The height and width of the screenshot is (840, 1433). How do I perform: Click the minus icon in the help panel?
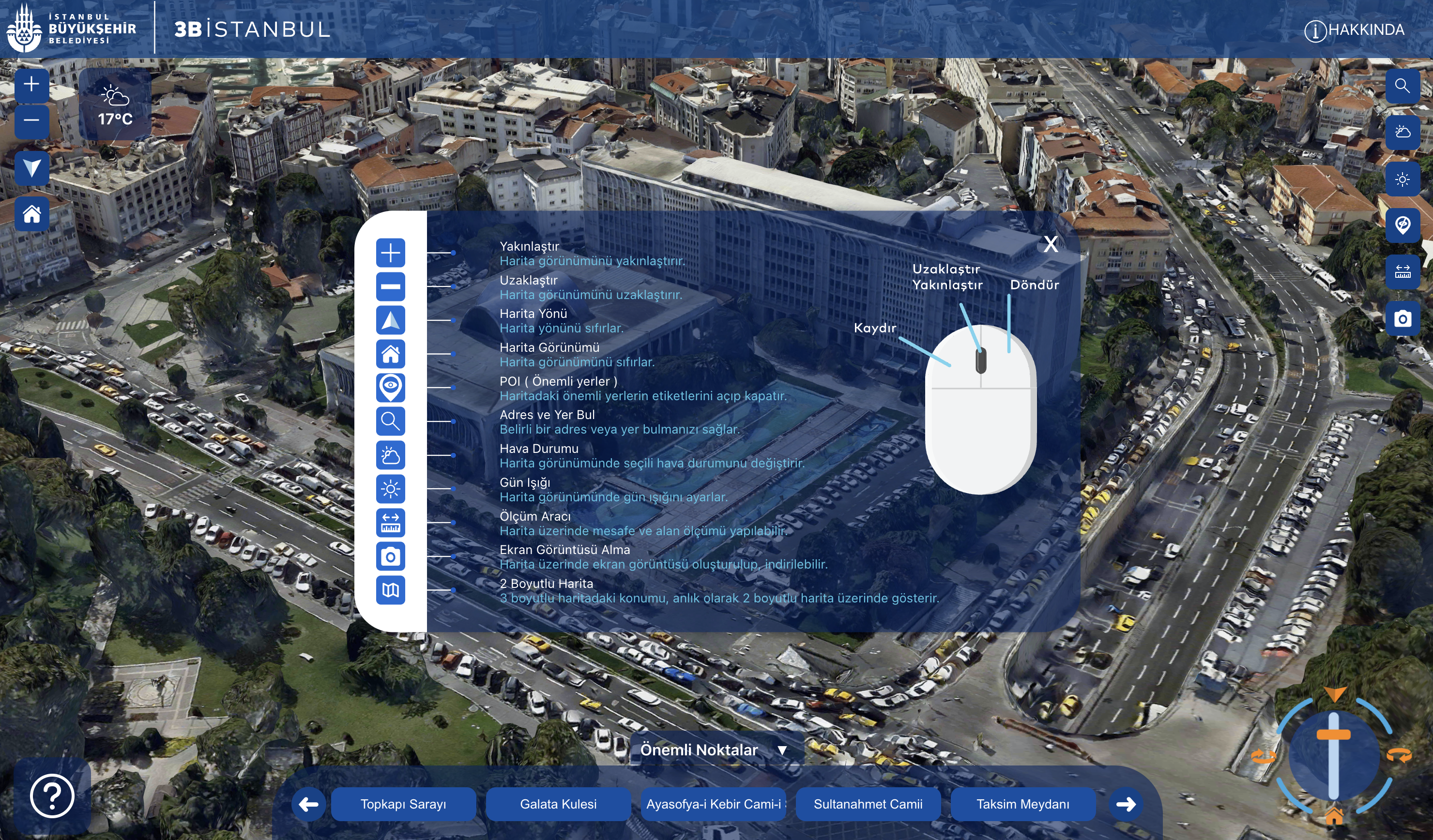tap(391, 286)
